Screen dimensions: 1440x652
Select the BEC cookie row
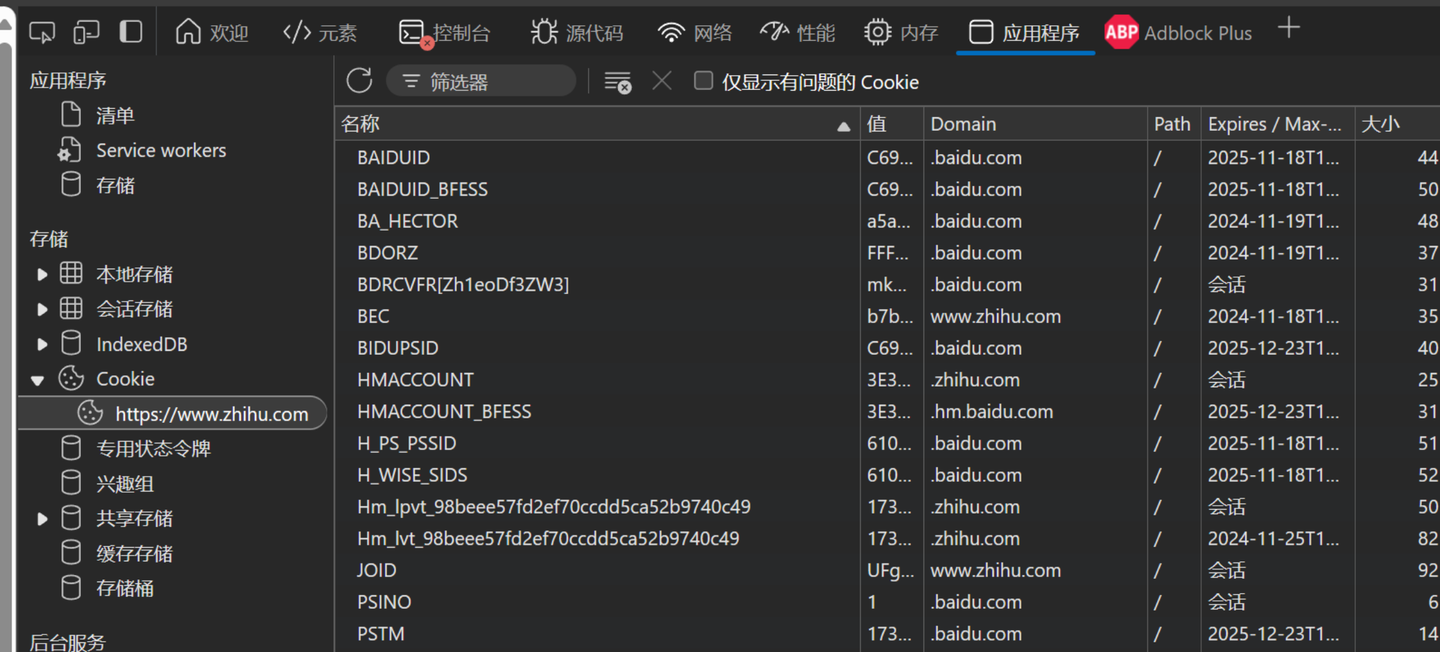(x=887, y=316)
